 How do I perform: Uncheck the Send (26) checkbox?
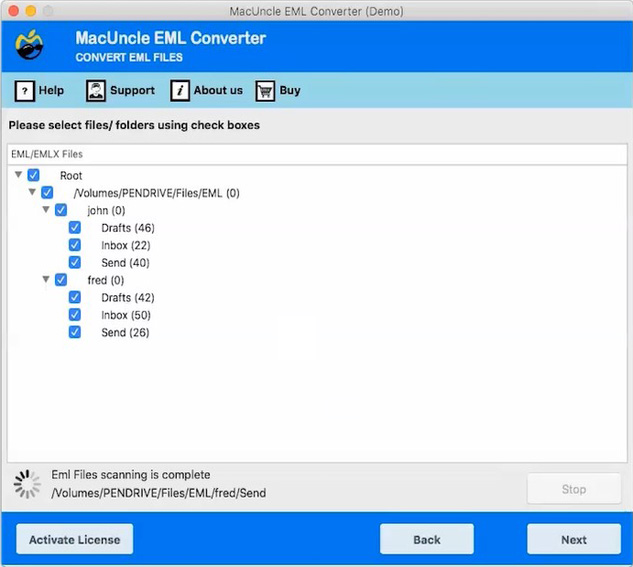75,332
